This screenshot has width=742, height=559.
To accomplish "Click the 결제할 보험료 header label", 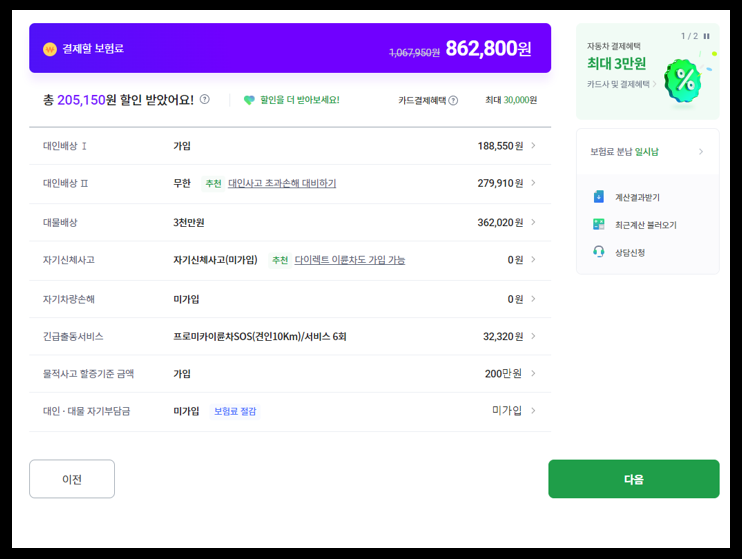I will (93, 49).
